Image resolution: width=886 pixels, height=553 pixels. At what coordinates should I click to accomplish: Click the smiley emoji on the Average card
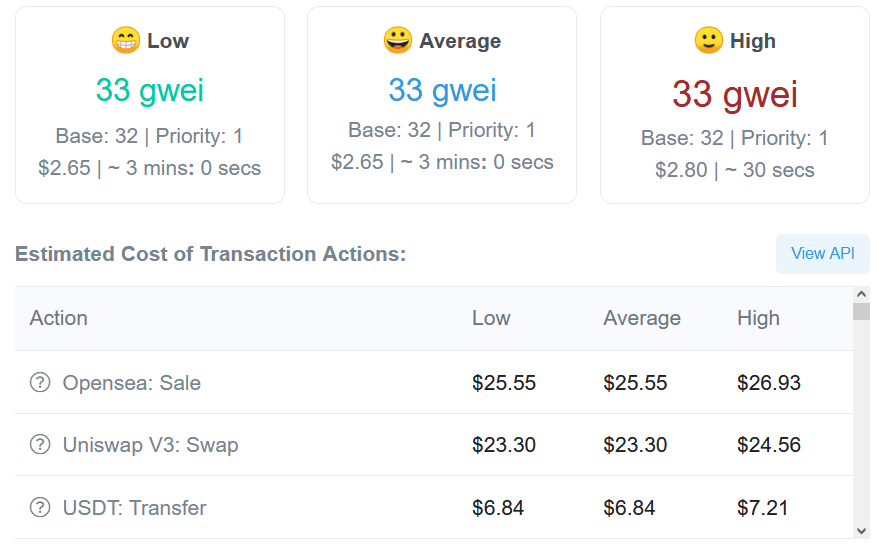(398, 40)
